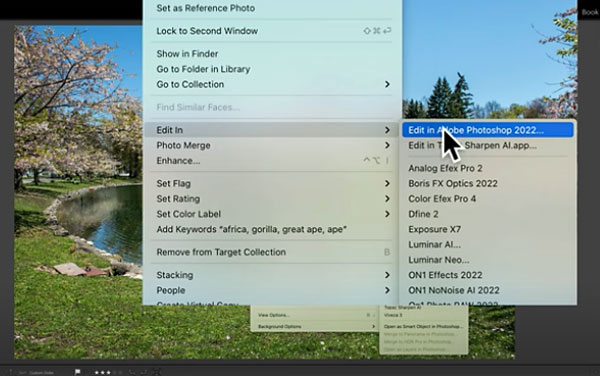Expand the Go to Collection submenu

pyautogui.click(x=272, y=85)
